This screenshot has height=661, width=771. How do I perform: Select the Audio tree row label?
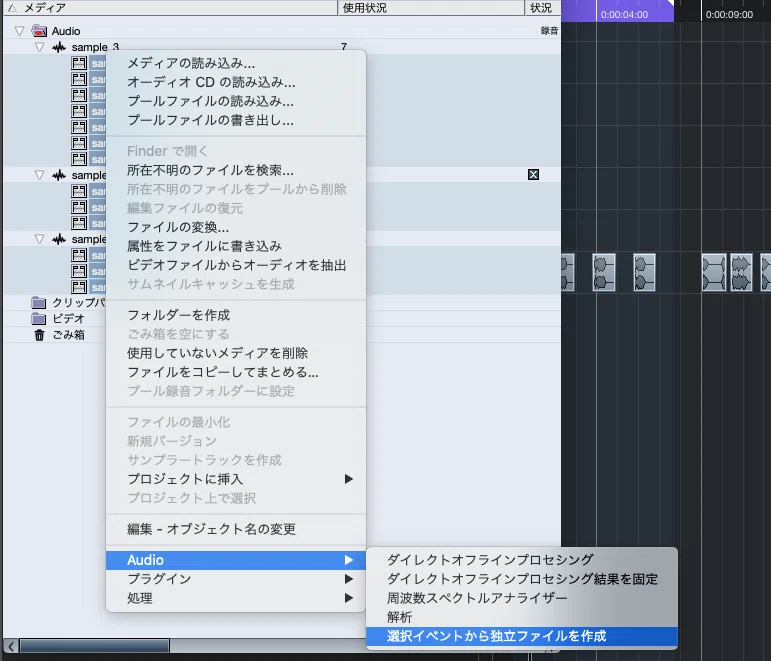pos(66,31)
